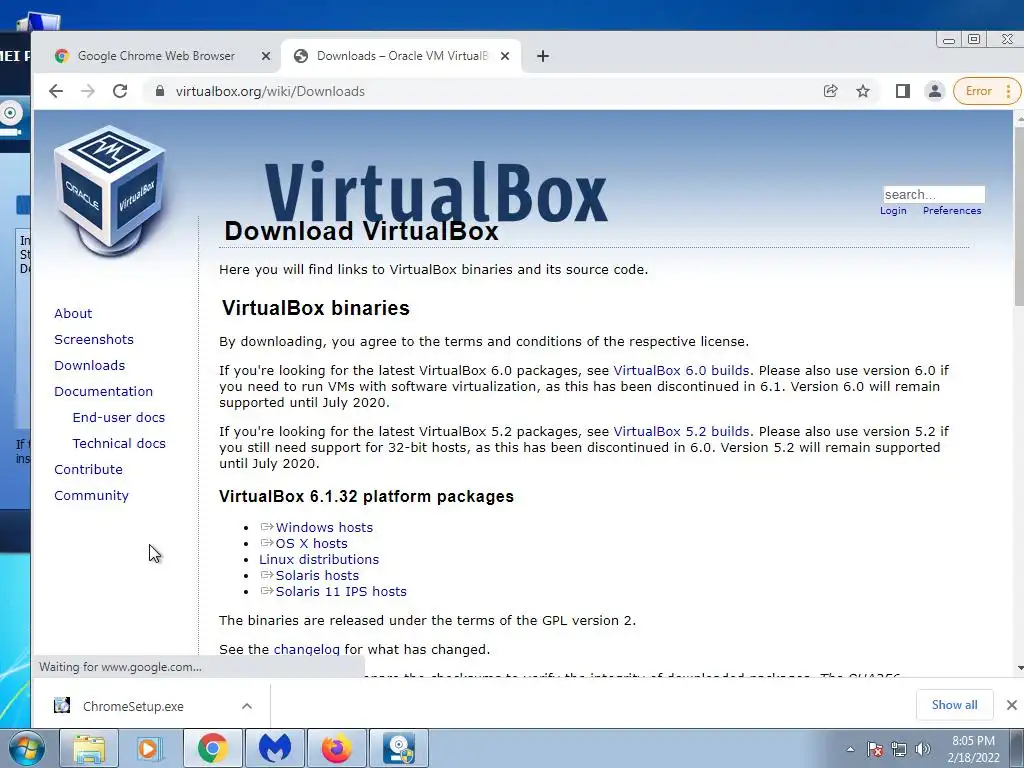Click Show all downloads
Image resolution: width=1024 pixels, height=768 pixels.
tap(954, 705)
